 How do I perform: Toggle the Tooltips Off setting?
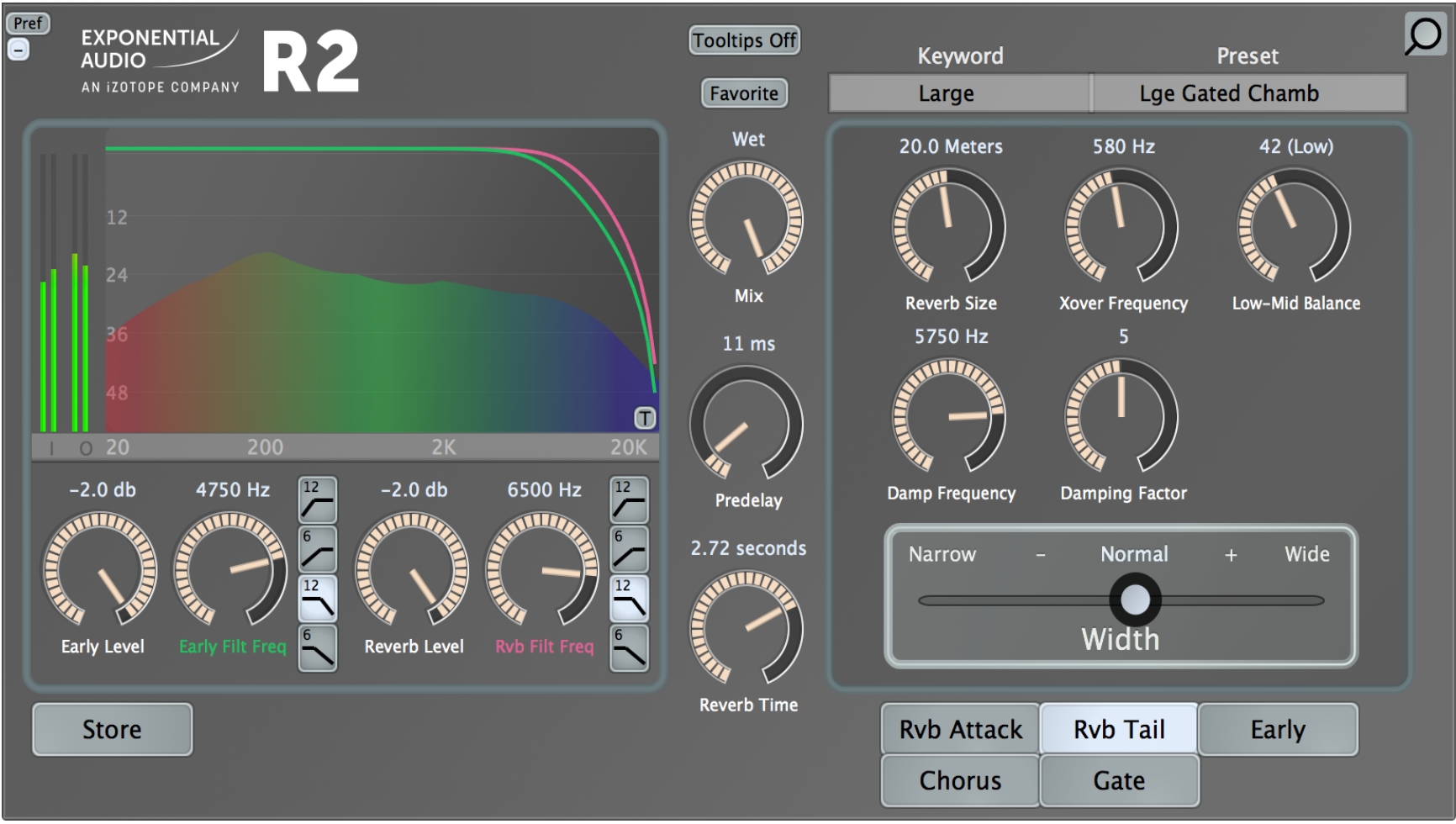click(x=743, y=40)
